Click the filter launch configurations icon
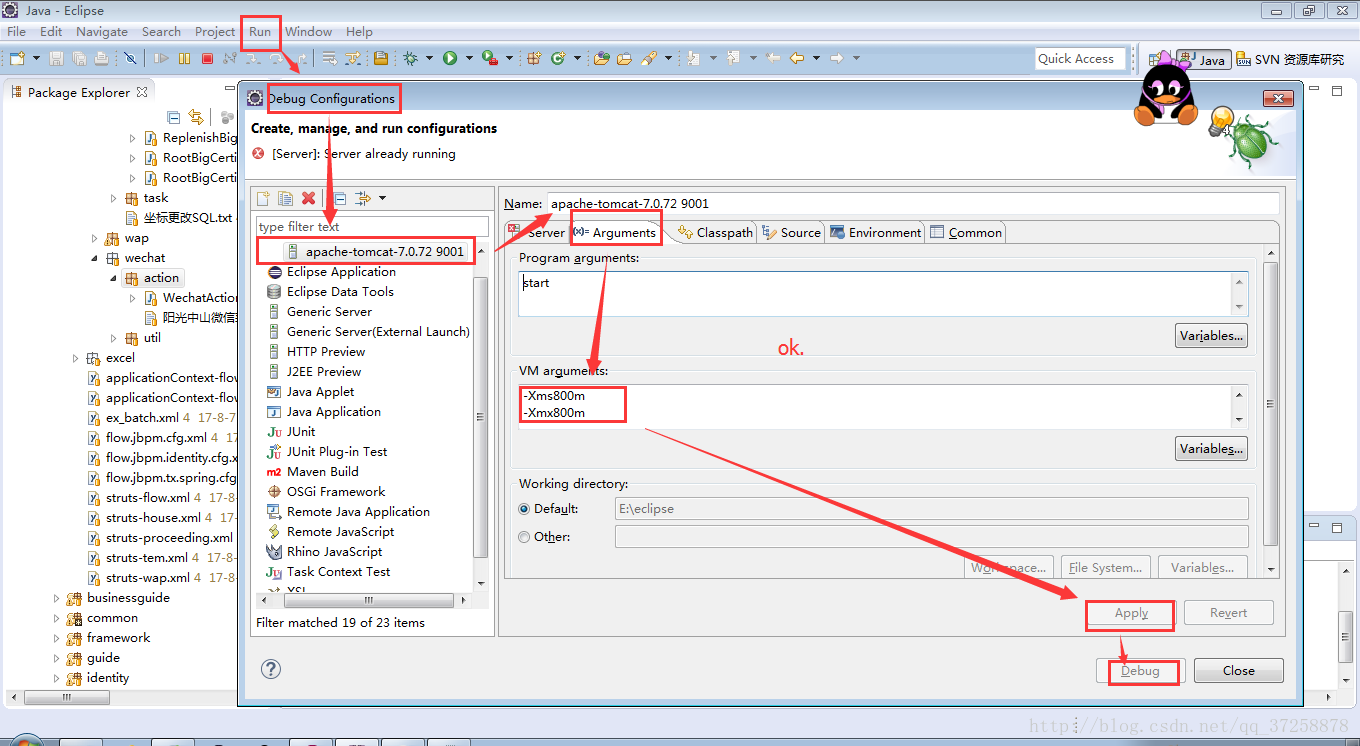 tap(363, 198)
